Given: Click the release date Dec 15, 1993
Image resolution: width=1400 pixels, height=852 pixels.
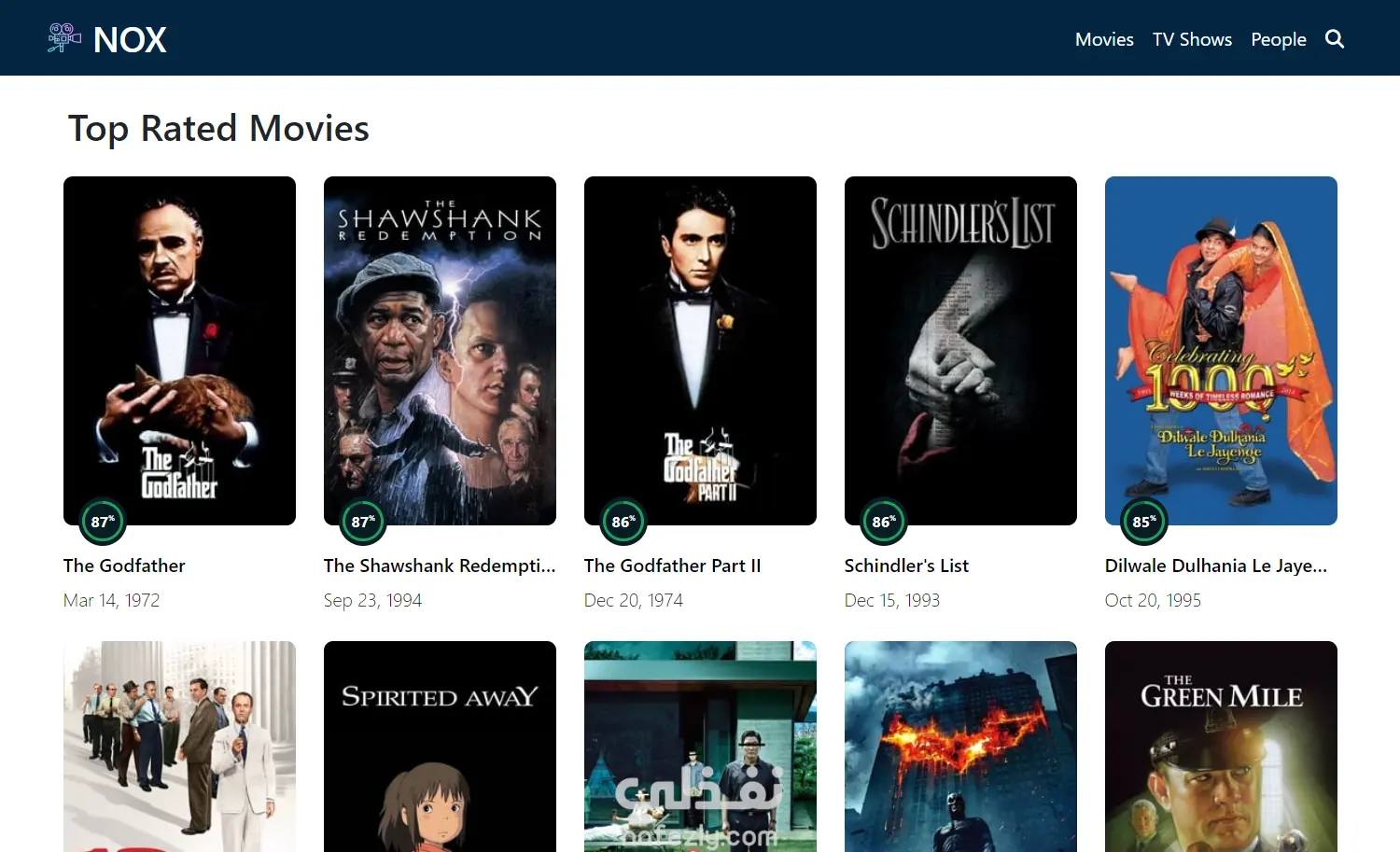Looking at the screenshot, I should click(x=892, y=600).
